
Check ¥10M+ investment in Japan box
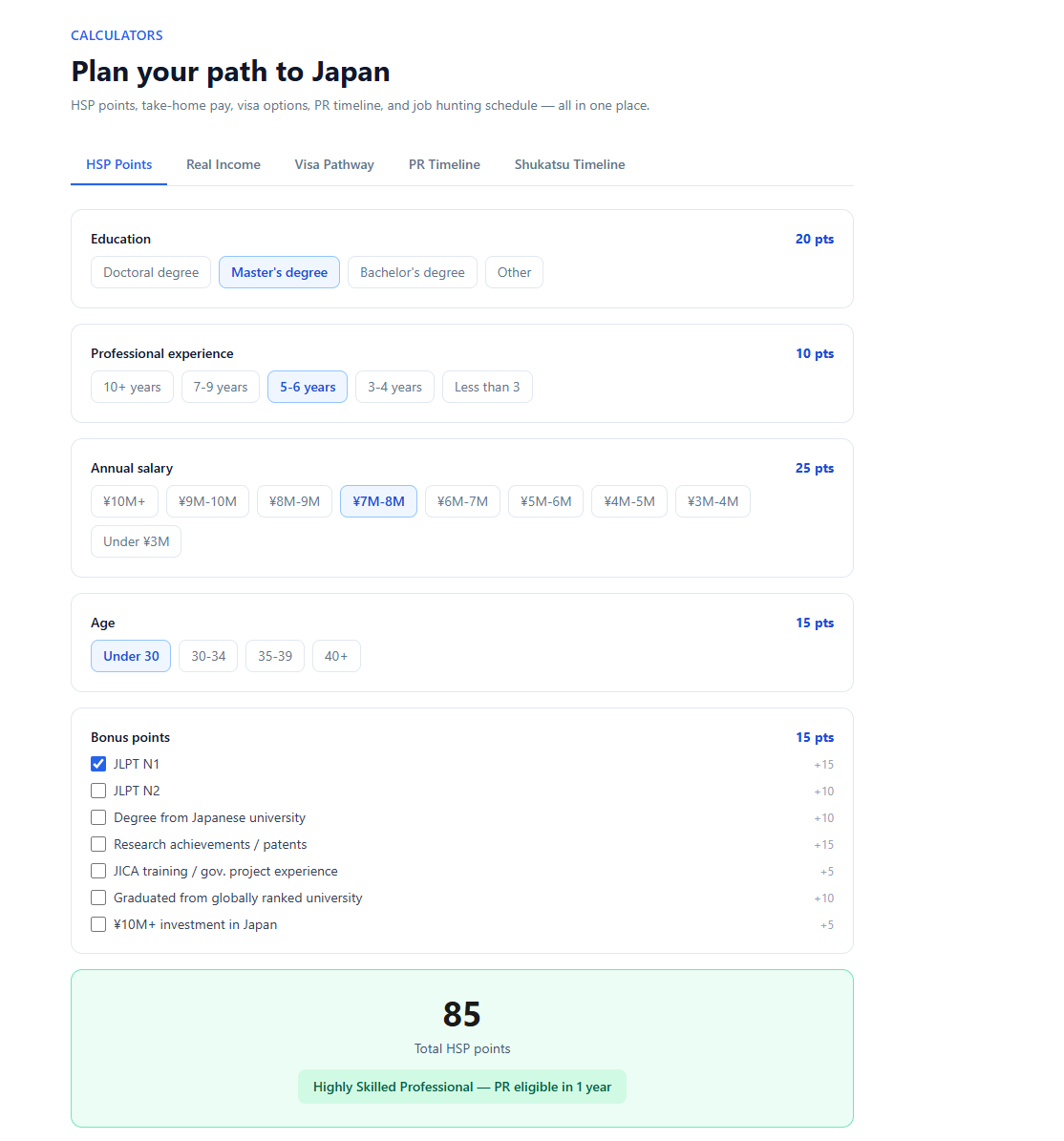tap(98, 924)
